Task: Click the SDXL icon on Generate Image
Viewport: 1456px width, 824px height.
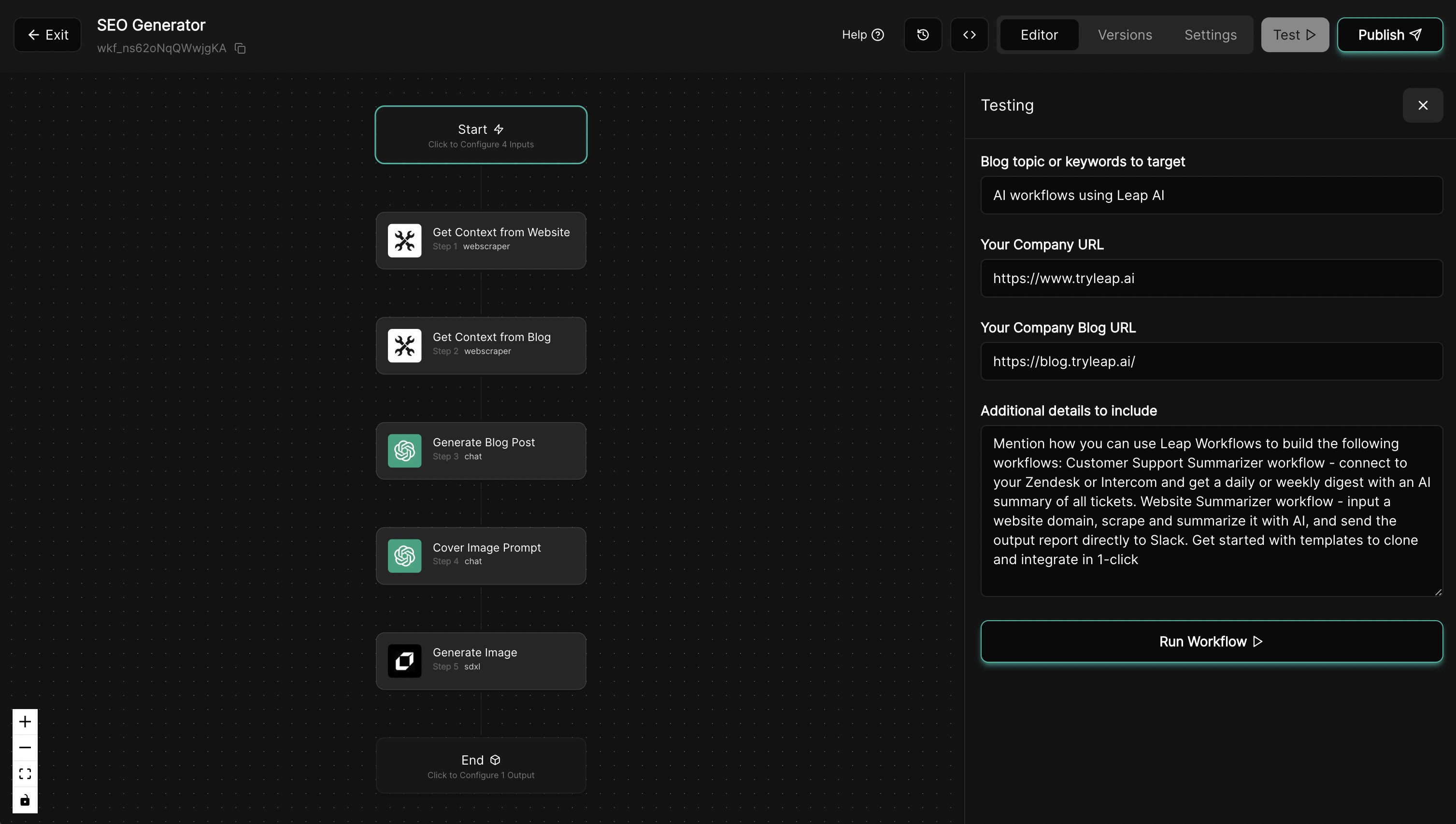Action: click(404, 660)
